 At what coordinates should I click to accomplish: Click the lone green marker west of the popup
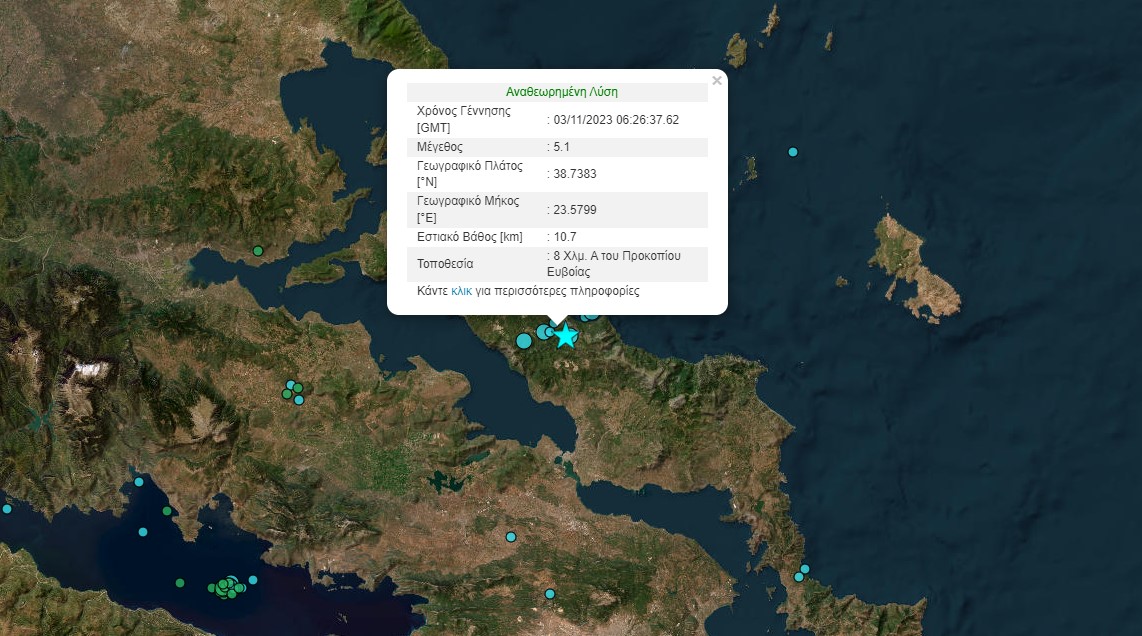point(258,251)
